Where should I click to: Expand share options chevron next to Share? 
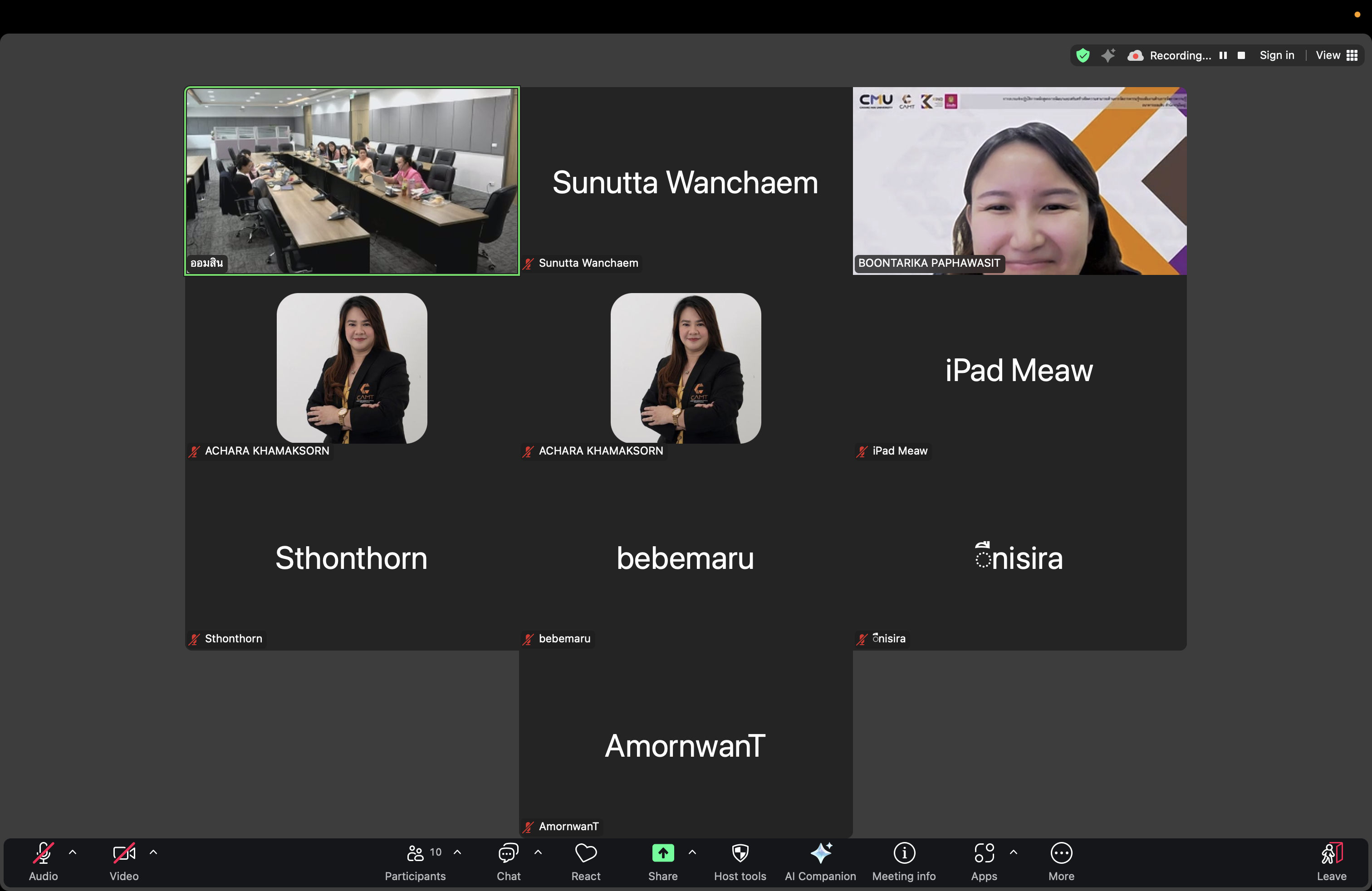coord(692,852)
